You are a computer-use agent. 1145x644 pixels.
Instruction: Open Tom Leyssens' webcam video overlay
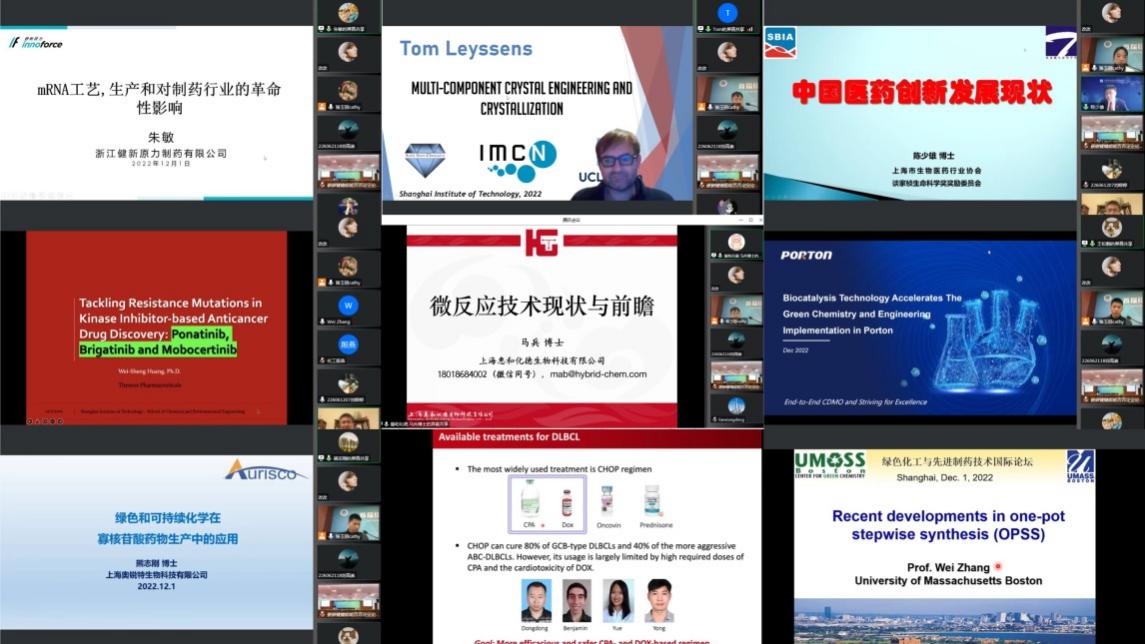pos(621,164)
